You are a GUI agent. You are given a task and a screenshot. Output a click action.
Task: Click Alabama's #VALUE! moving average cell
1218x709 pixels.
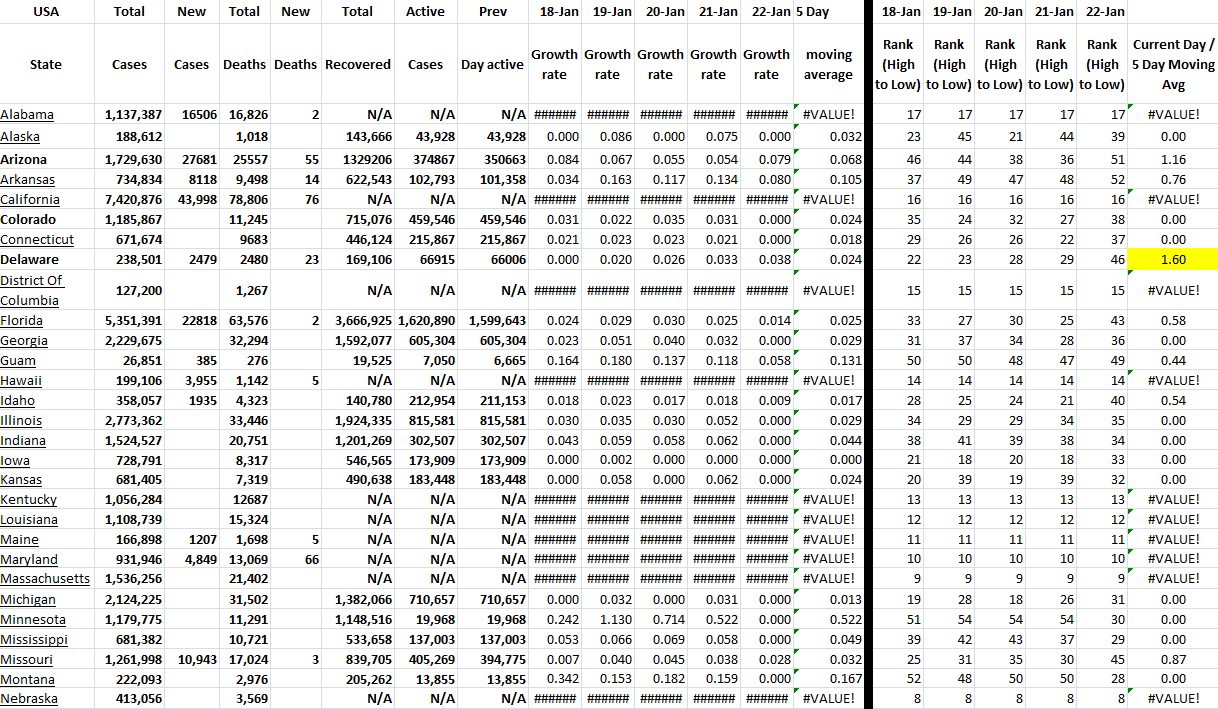tap(829, 115)
